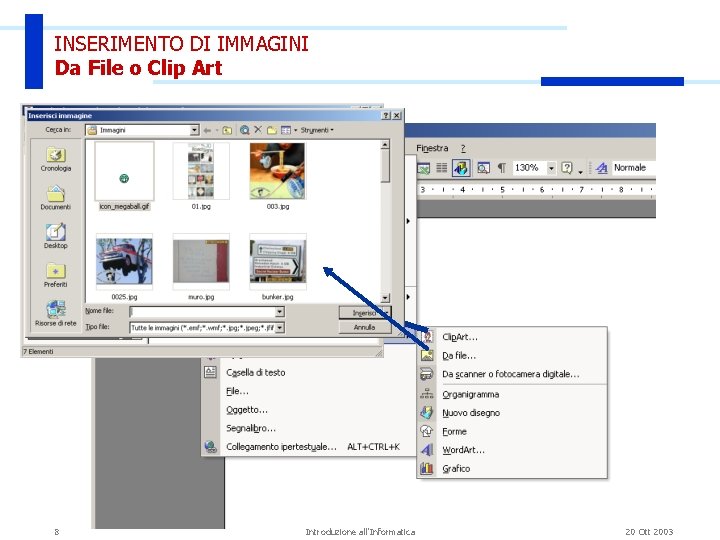Select Collegamento ipertestuale... menu entry
This screenshot has width=720, height=540.
point(308,446)
